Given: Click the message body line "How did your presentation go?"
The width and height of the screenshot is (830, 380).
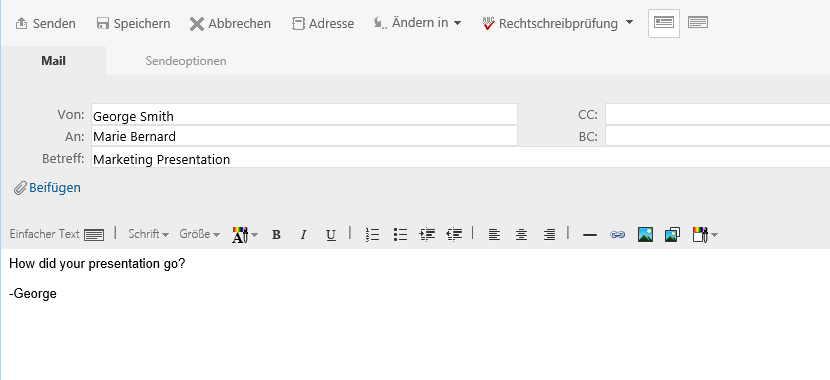Looking at the screenshot, I should coord(97,264).
